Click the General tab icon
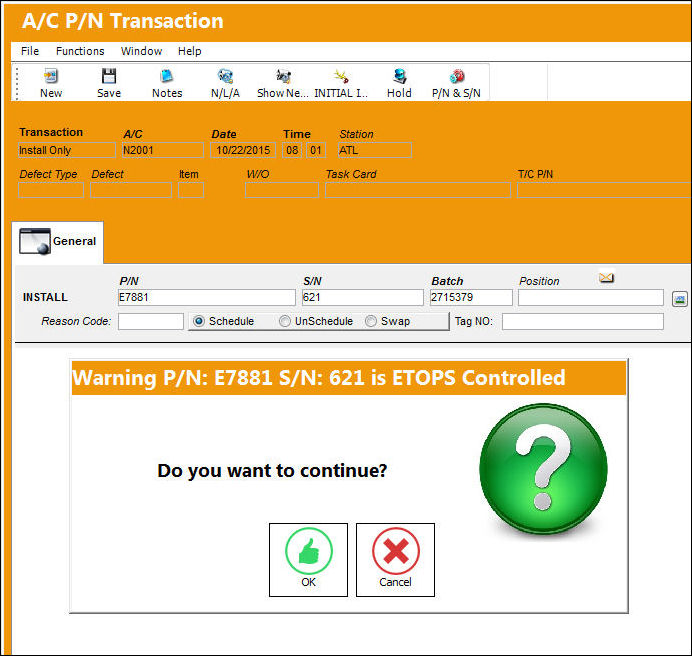This screenshot has width=692, height=656. click(35, 241)
